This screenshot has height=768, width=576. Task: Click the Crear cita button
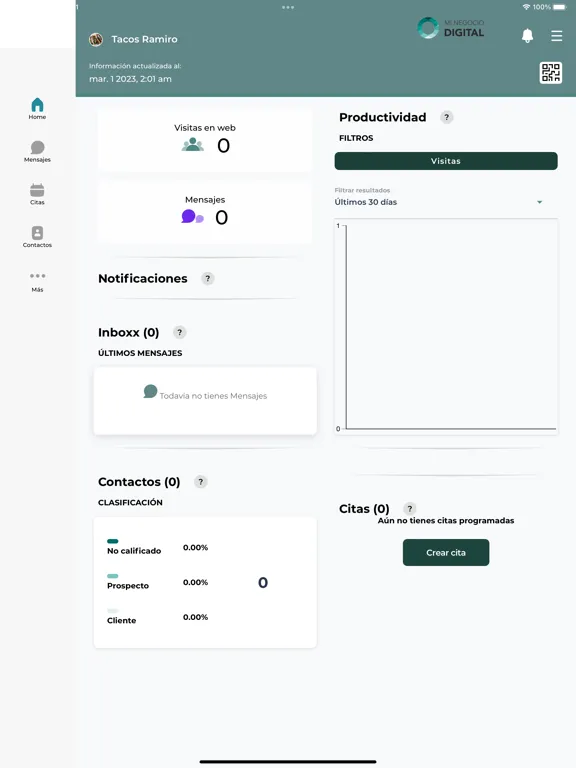(446, 552)
